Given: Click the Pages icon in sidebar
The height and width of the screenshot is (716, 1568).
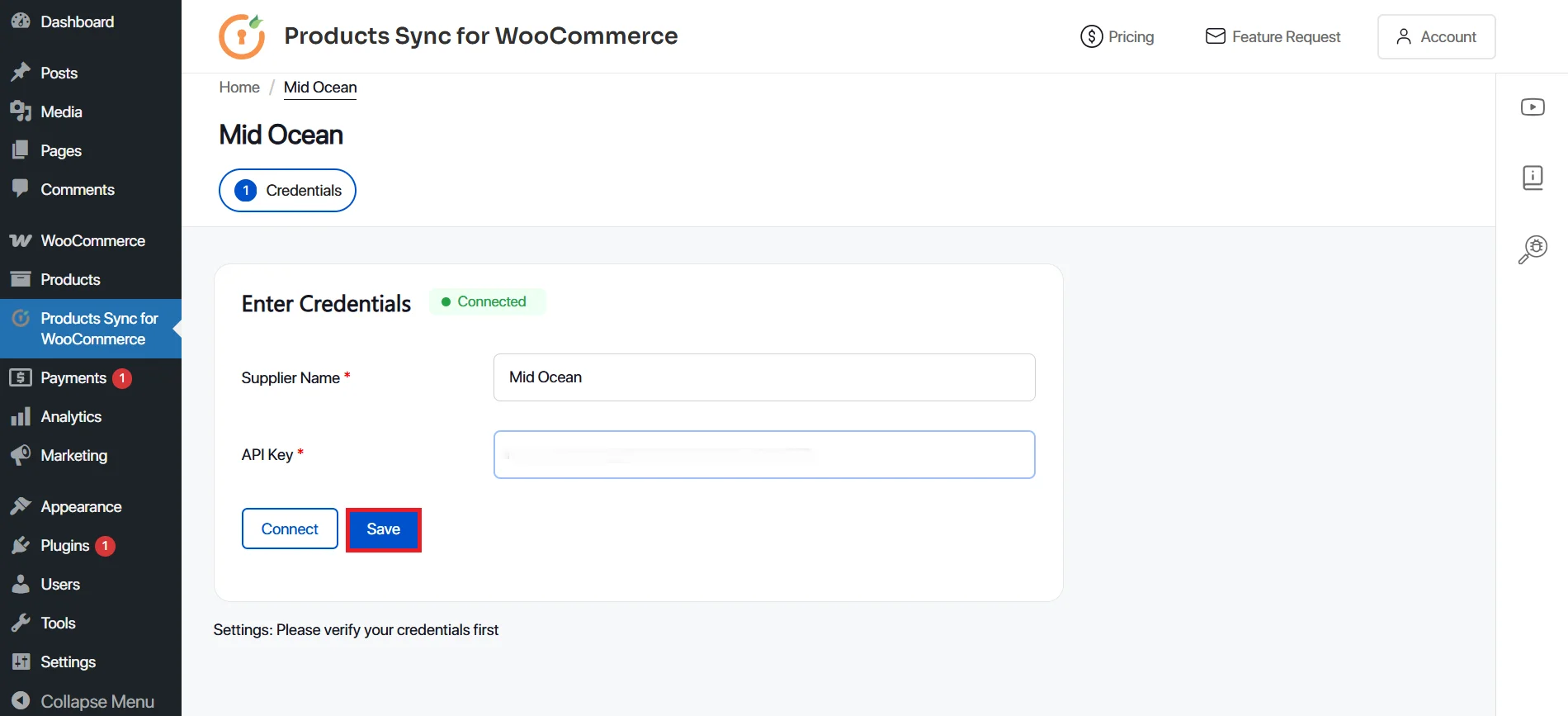Looking at the screenshot, I should (x=21, y=150).
